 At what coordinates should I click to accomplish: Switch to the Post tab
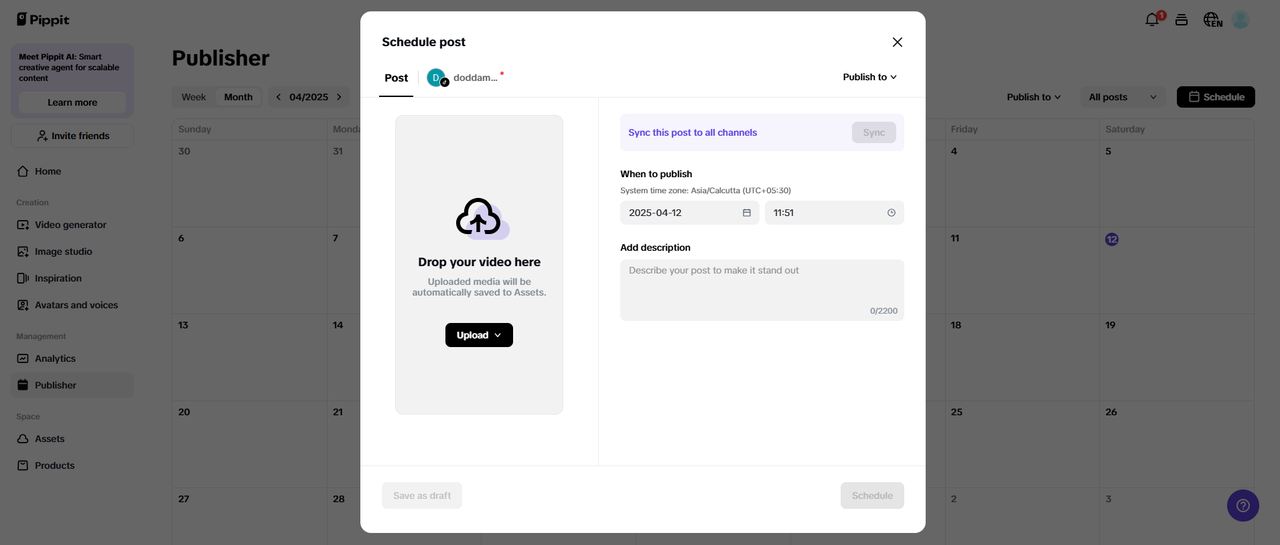[x=396, y=78]
